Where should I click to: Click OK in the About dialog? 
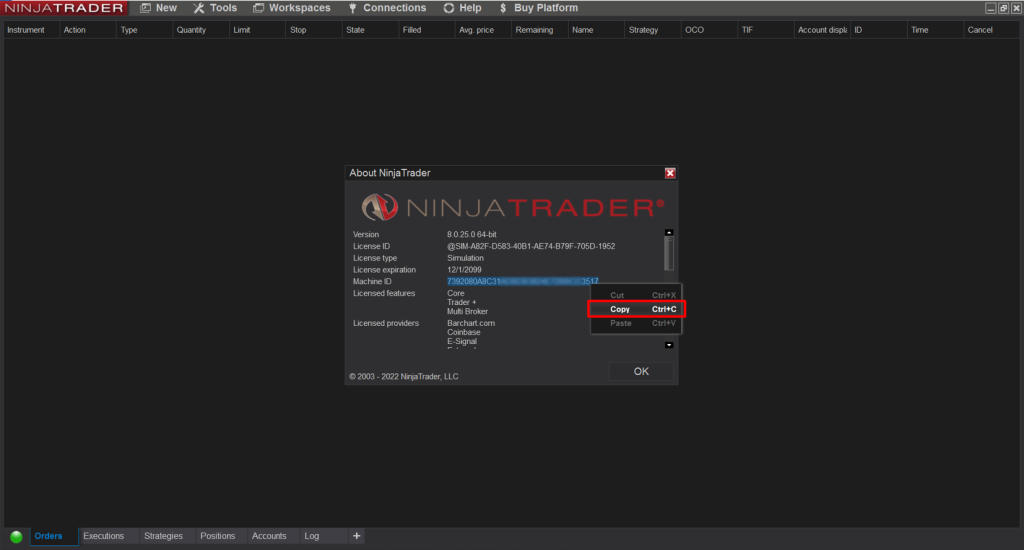641,371
